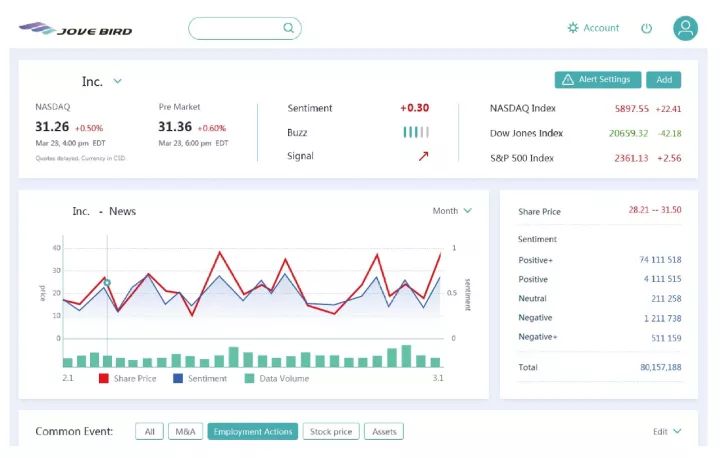This screenshot has height=458, width=720.
Task: Click the Buzz level bars indicator
Action: [416, 132]
